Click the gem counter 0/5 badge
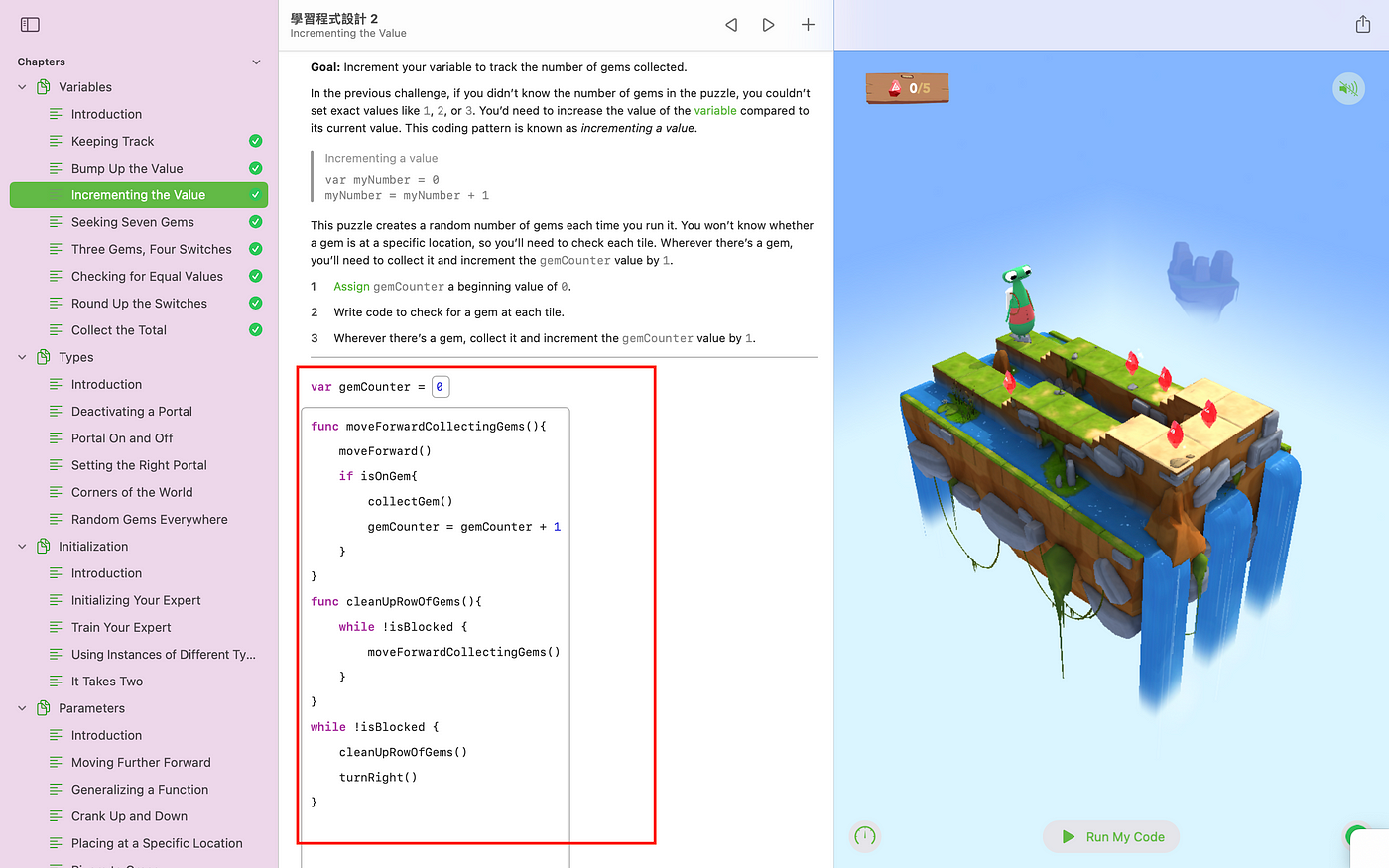 (908, 88)
